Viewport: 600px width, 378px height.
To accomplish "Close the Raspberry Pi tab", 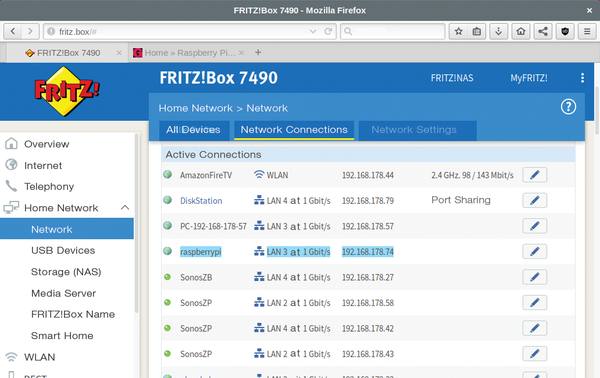I will pos(241,53).
